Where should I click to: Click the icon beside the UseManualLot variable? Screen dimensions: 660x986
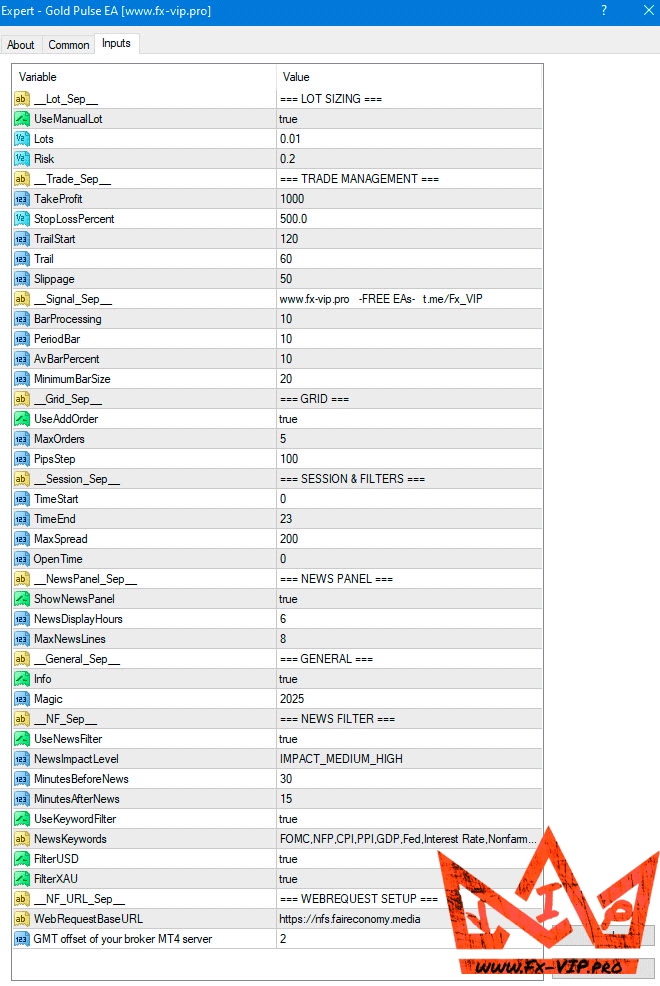click(x=21, y=119)
